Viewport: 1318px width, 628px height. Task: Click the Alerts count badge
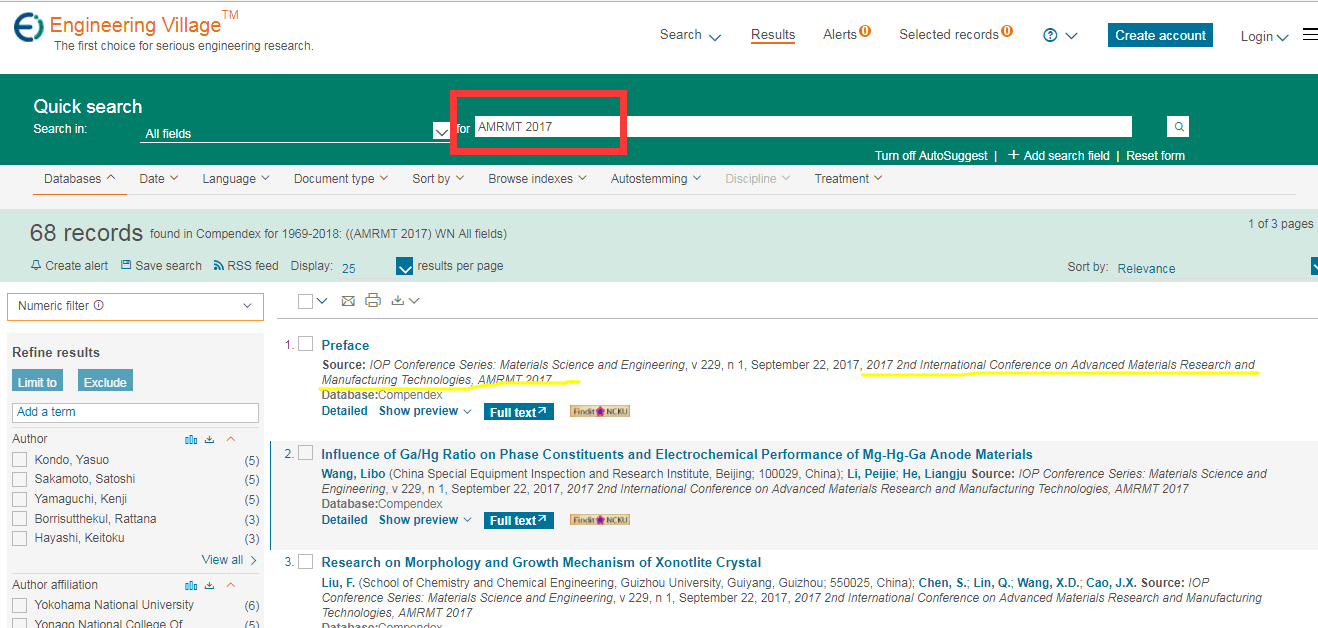click(865, 31)
